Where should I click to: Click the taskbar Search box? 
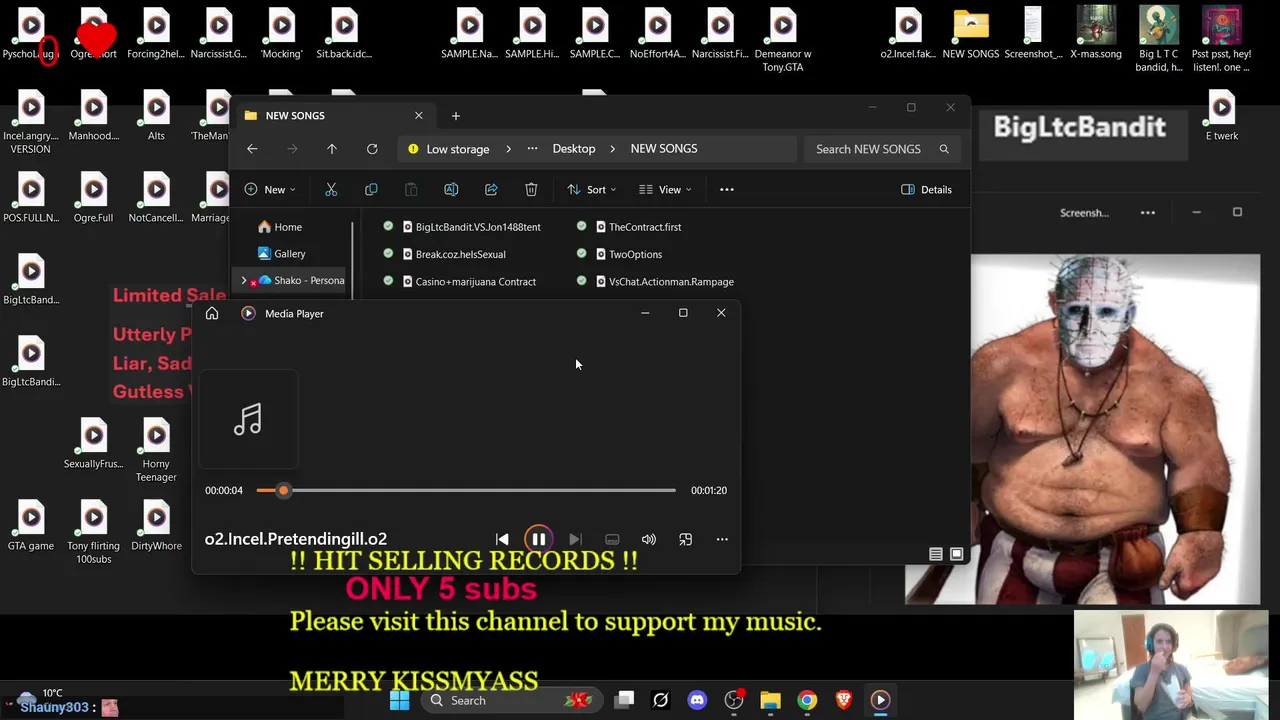(x=510, y=700)
